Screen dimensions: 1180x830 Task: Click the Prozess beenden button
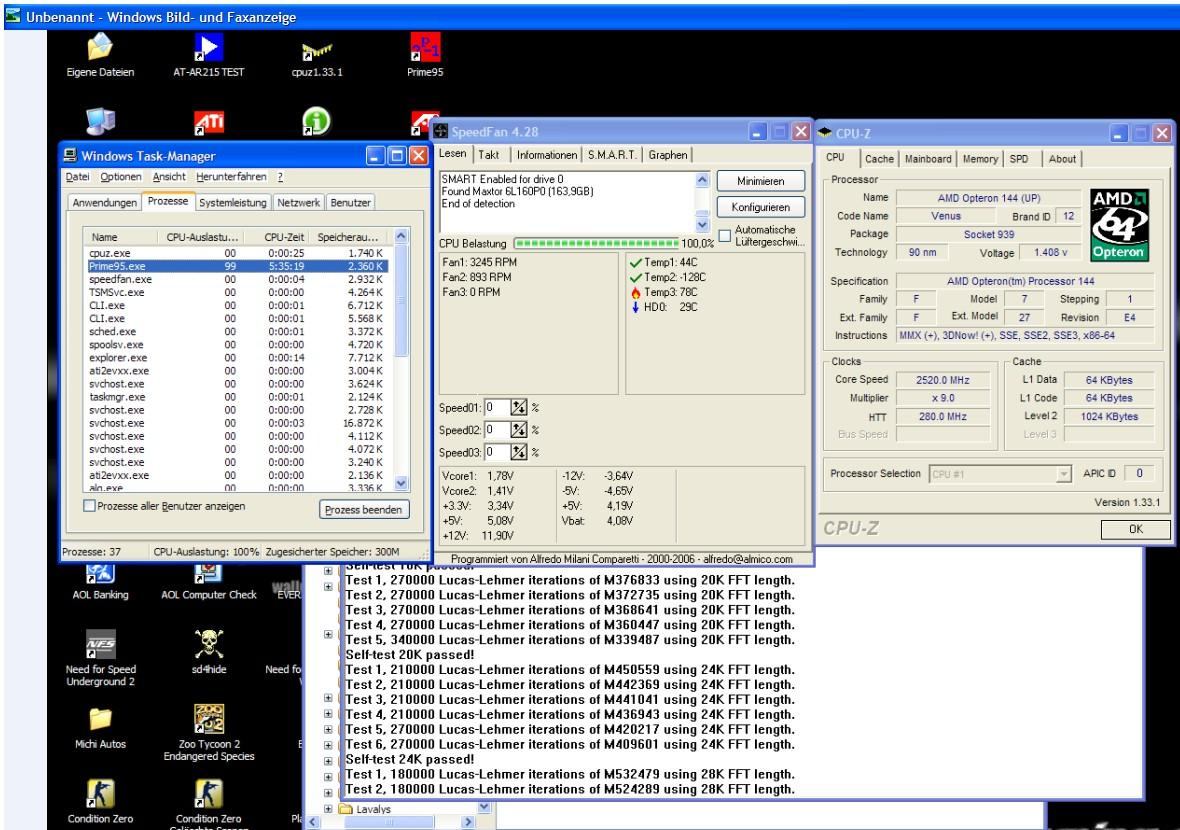click(x=363, y=509)
